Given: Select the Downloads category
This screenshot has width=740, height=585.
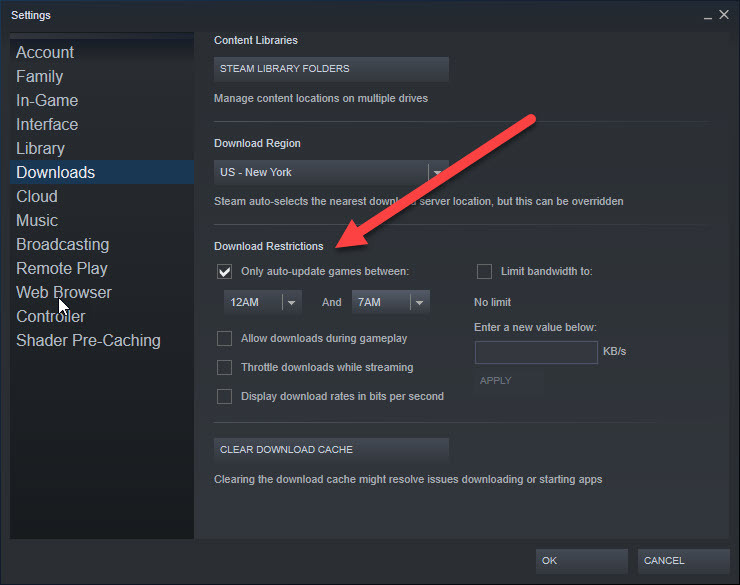Looking at the screenshot, I should coord(102,172).
